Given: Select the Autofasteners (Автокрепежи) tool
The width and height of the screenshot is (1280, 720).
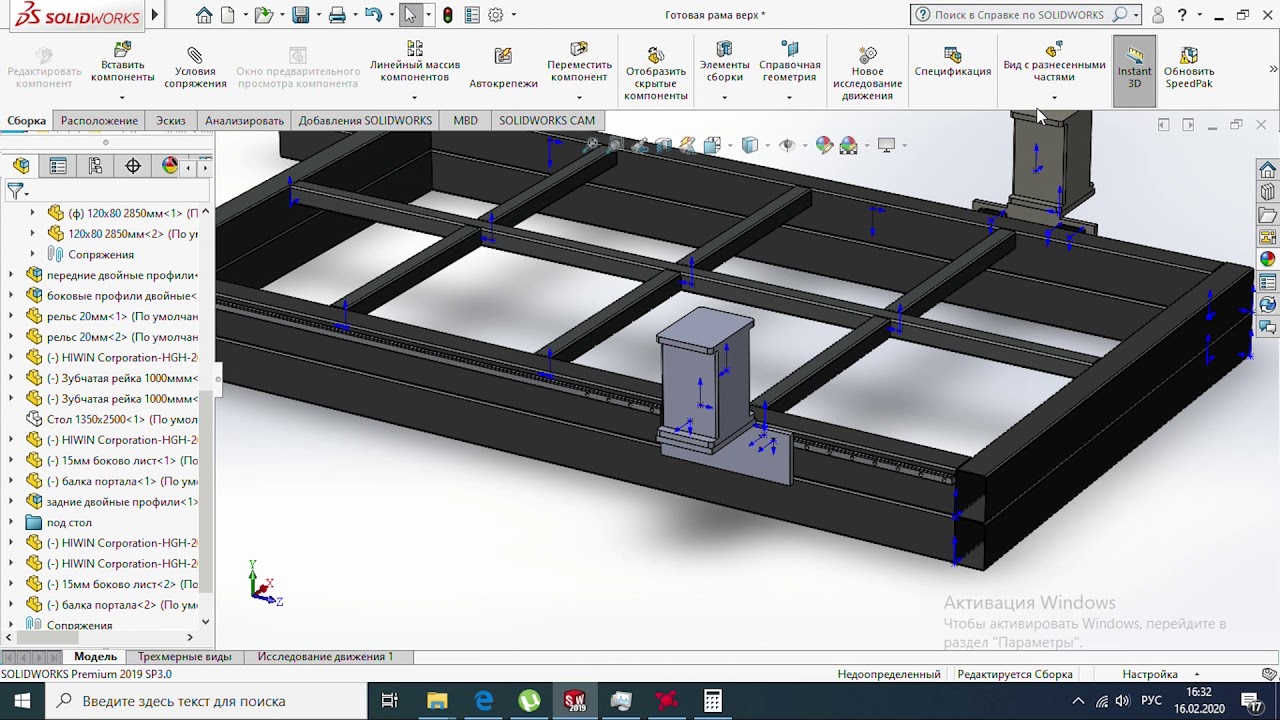Looking at the screenshot, I should pyautogui.click(x=503, y=56).
